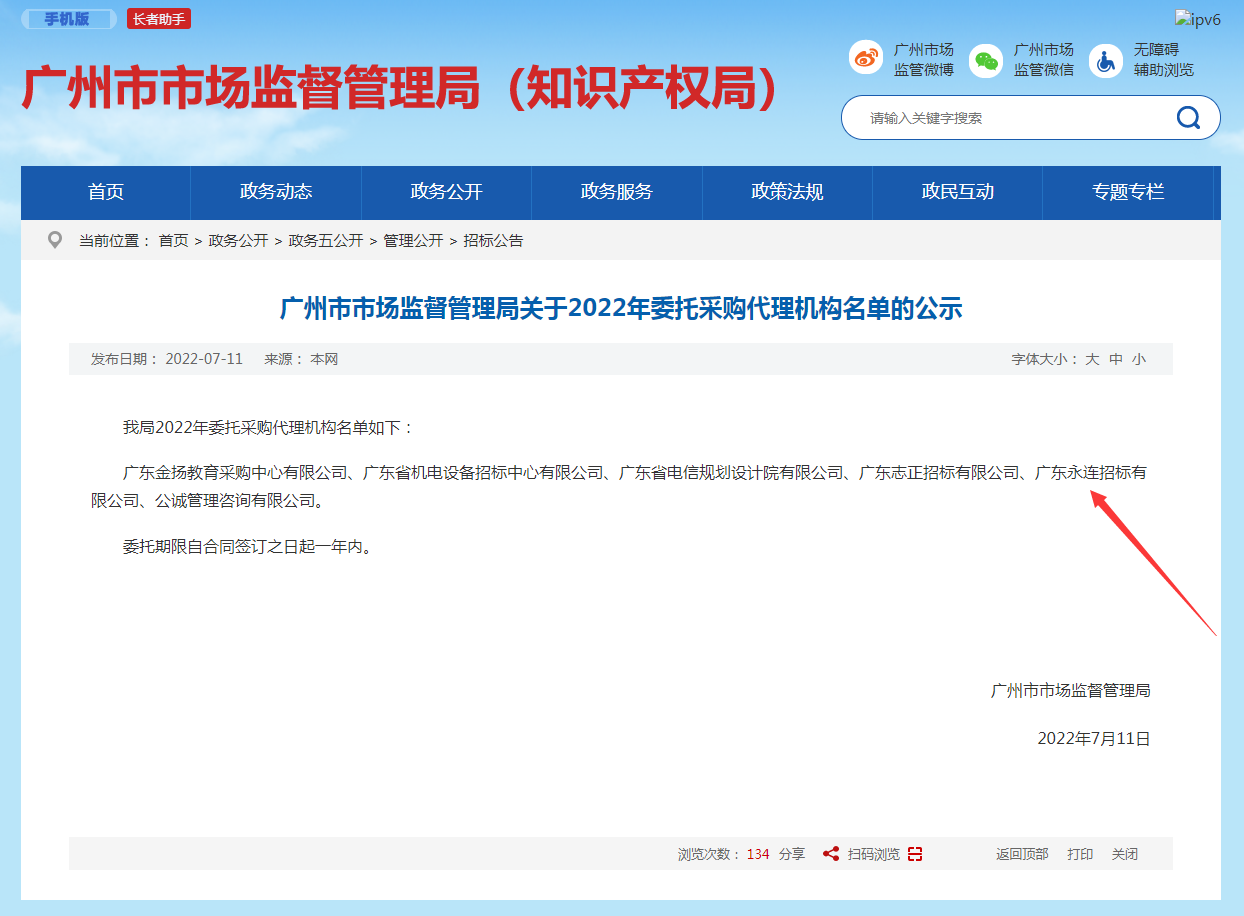Open 长者助手 elder assistant mode

pyautogui.click(x=159, y=19)
